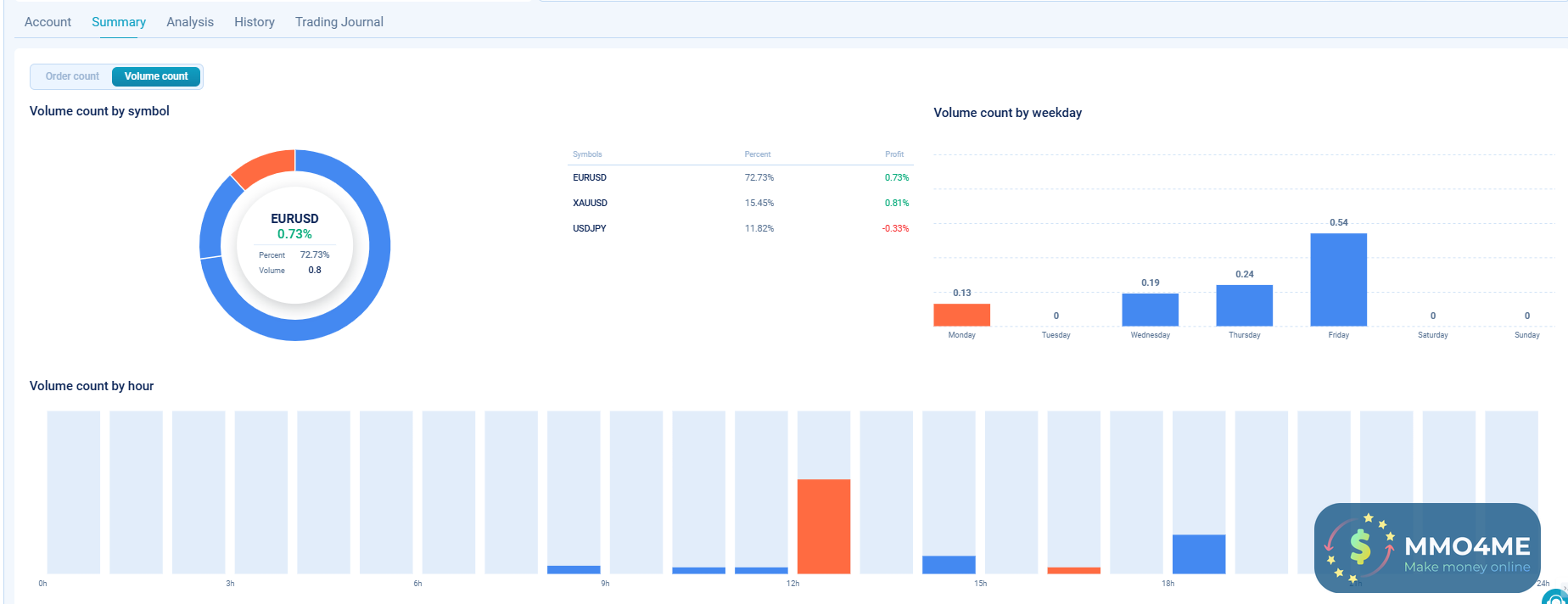Select the Summary tab
The width and height of the screenshot is (1568, 604).
119,22
